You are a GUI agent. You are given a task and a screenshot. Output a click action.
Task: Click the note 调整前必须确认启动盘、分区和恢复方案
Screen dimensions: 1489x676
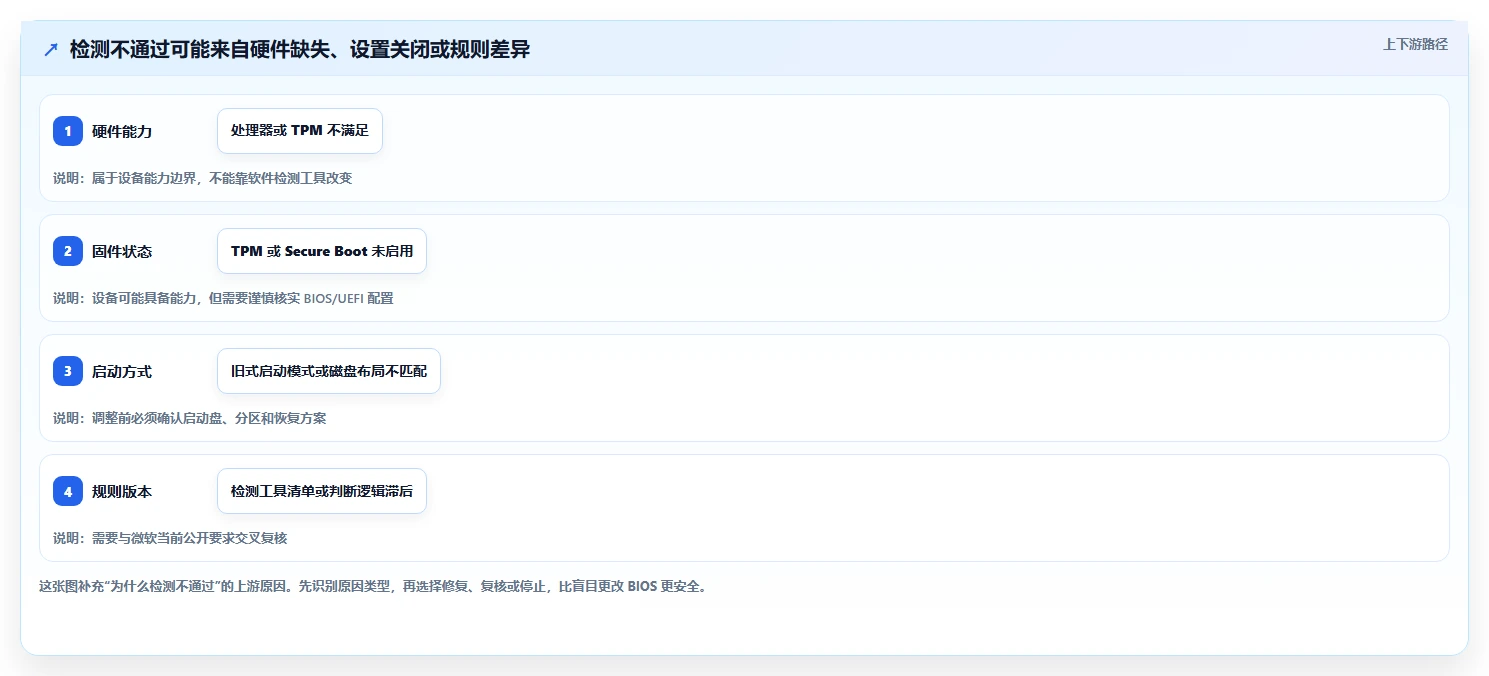[190, 418]
